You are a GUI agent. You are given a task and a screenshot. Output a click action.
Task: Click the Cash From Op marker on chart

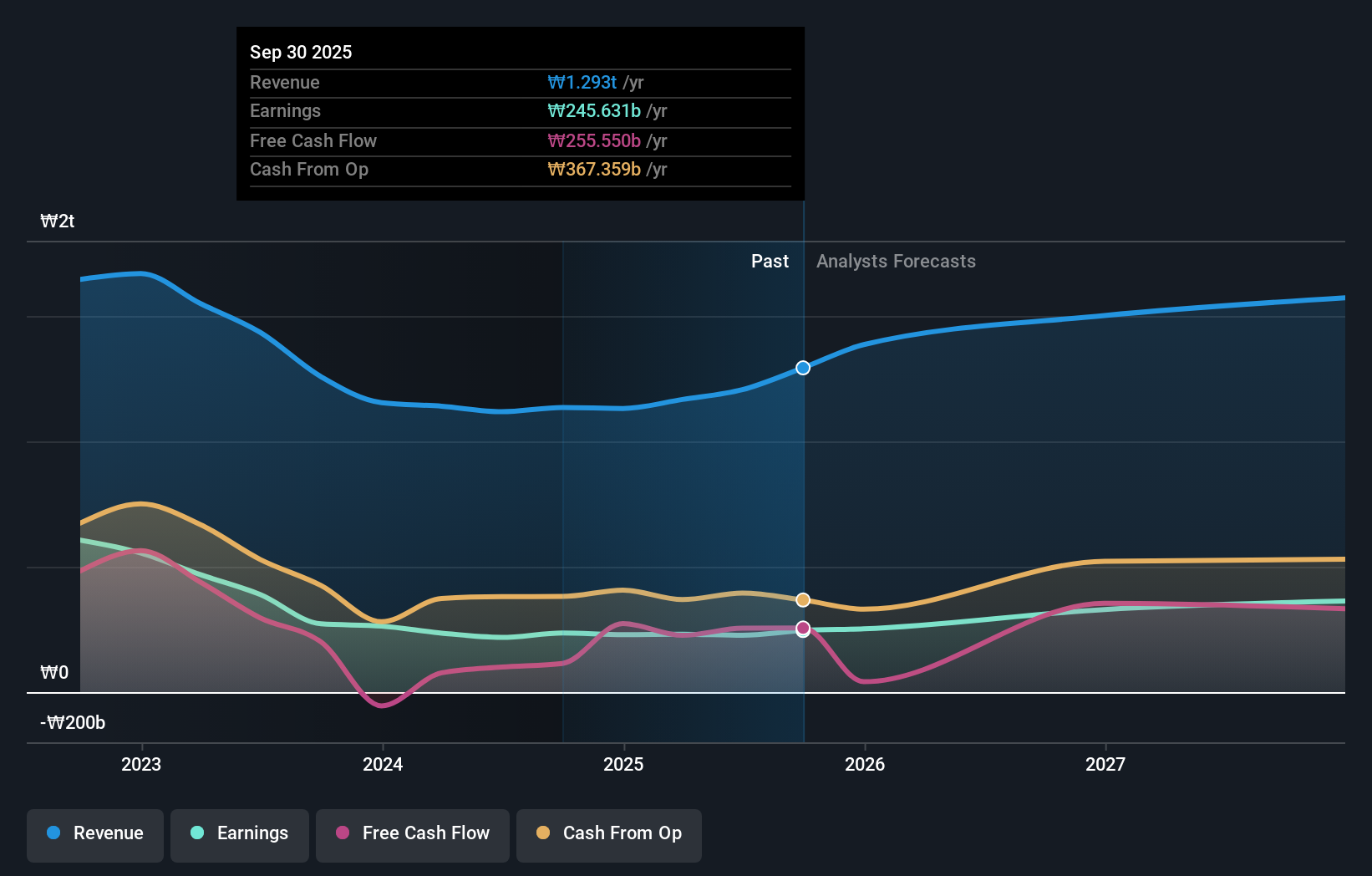[x=803, y=599]
